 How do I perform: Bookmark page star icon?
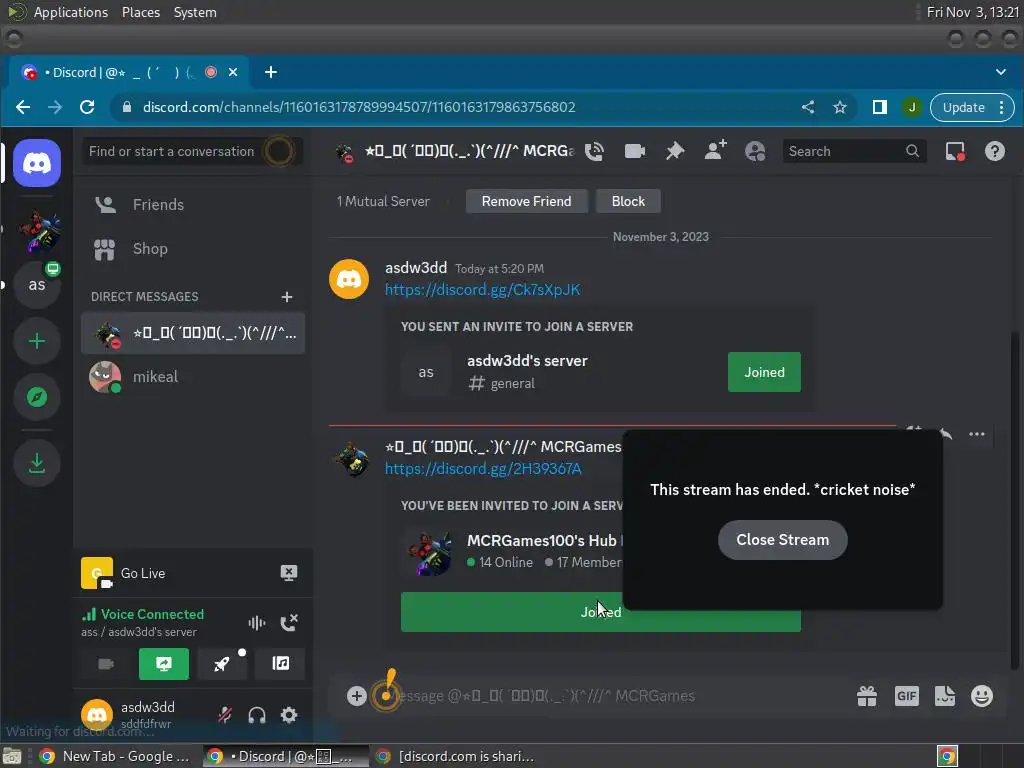pos(840,107)
